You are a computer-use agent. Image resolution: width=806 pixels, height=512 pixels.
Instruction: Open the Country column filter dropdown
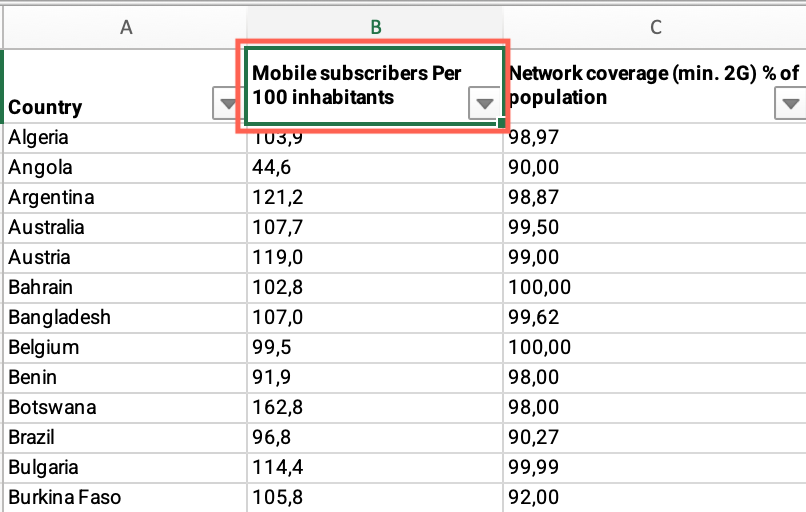[x=227, y=103]
